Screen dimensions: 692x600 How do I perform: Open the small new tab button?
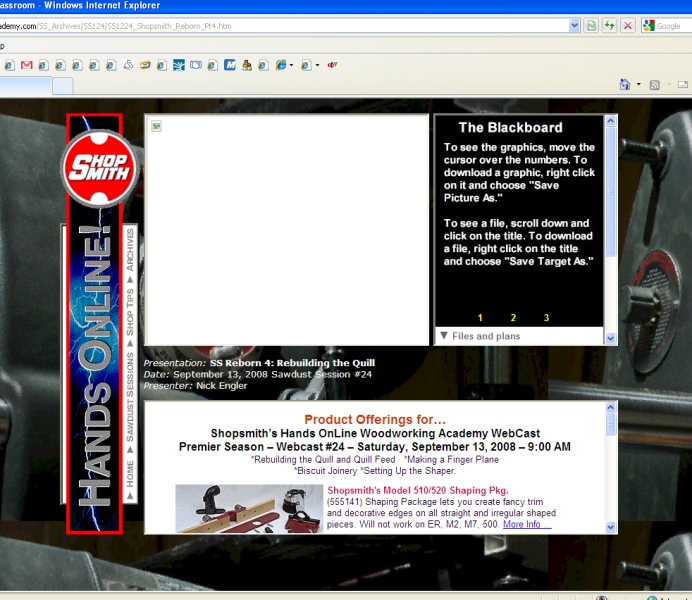point(63,86)
